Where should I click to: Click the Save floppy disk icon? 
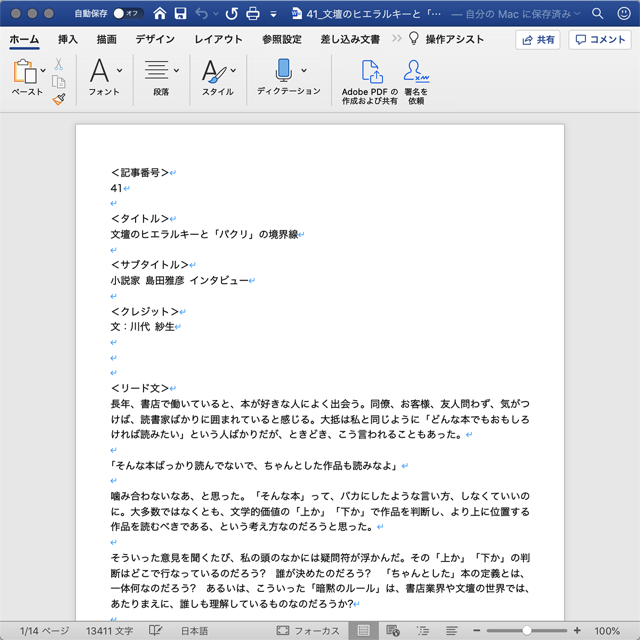coord(179,14)
